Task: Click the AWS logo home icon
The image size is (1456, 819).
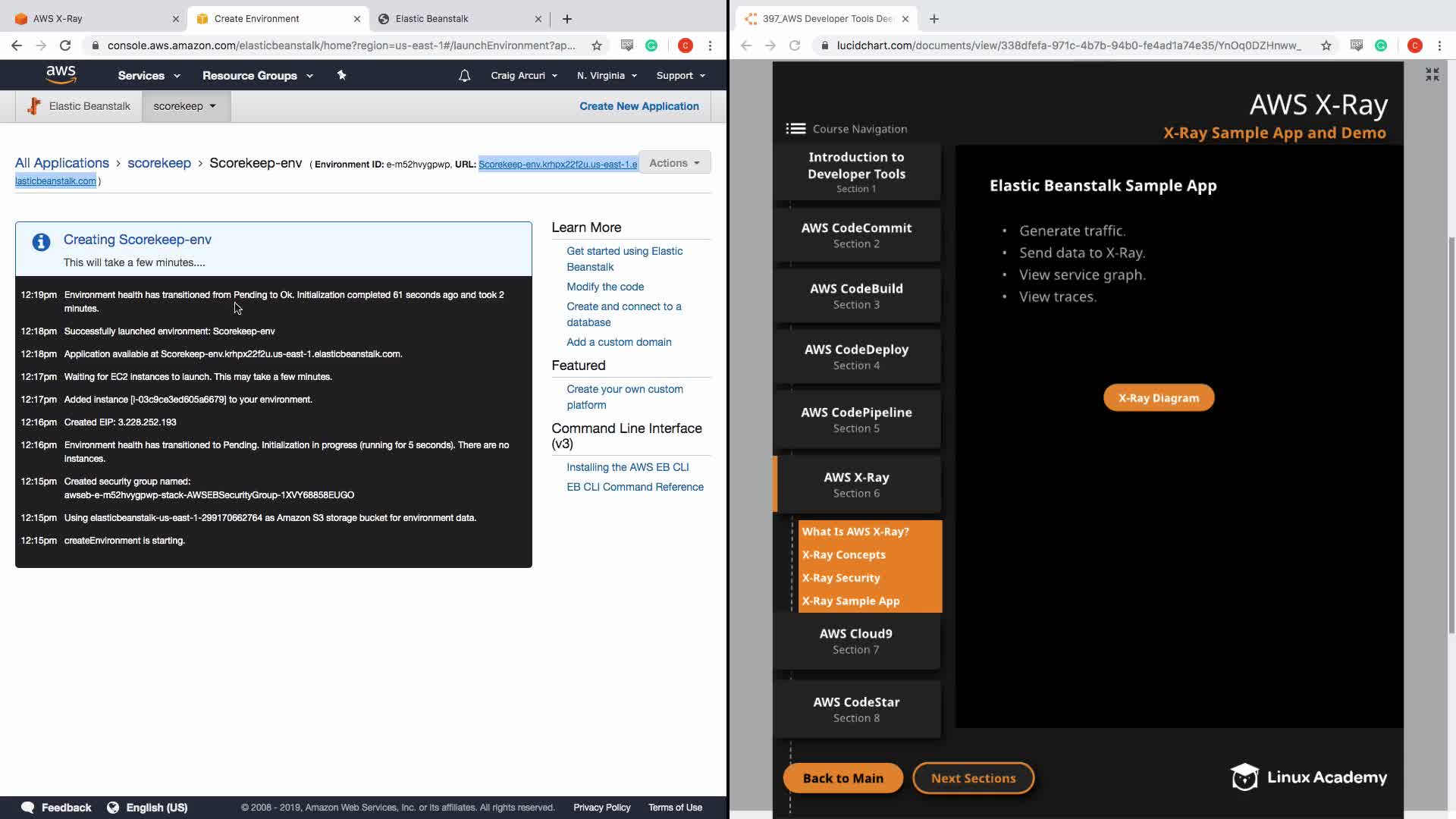Action: pos(61,74)
